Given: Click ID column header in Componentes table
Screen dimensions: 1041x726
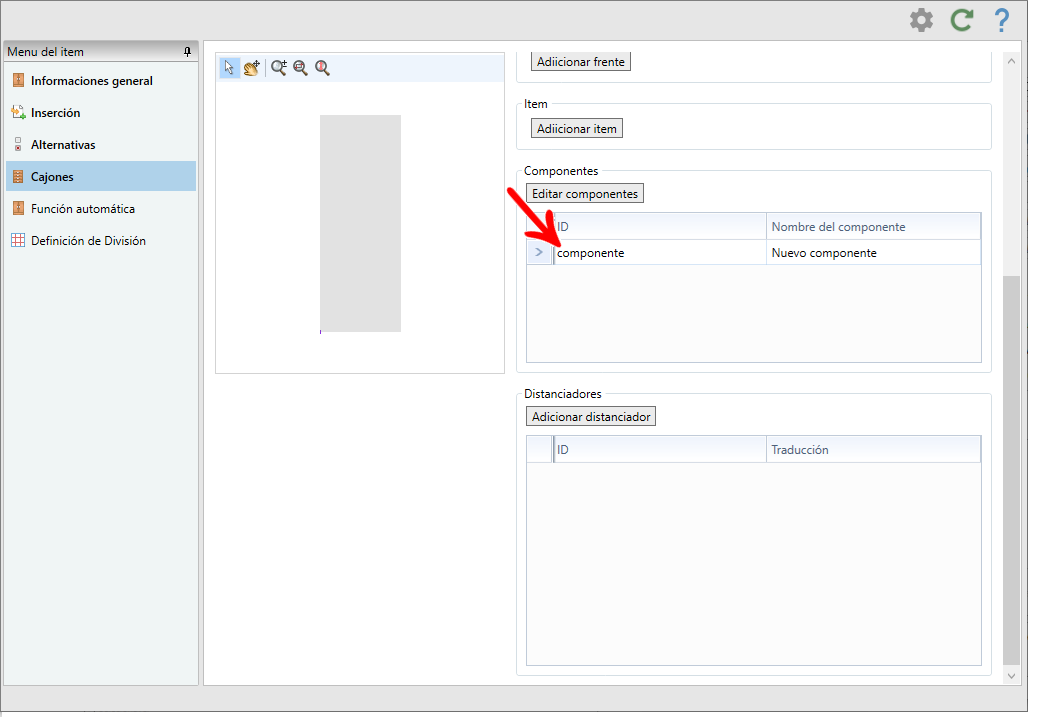Looking at the screenshot, I should point(660,227).
